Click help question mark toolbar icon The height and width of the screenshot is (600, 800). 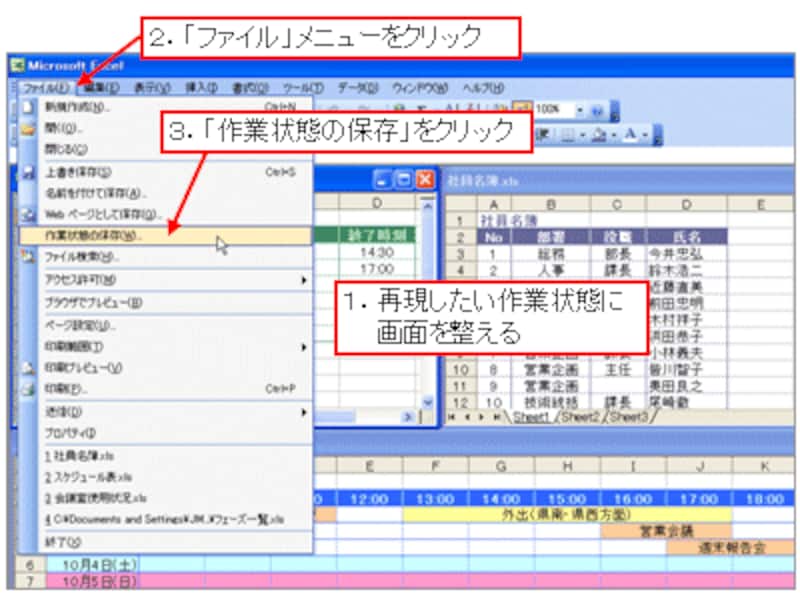point(597,110)
